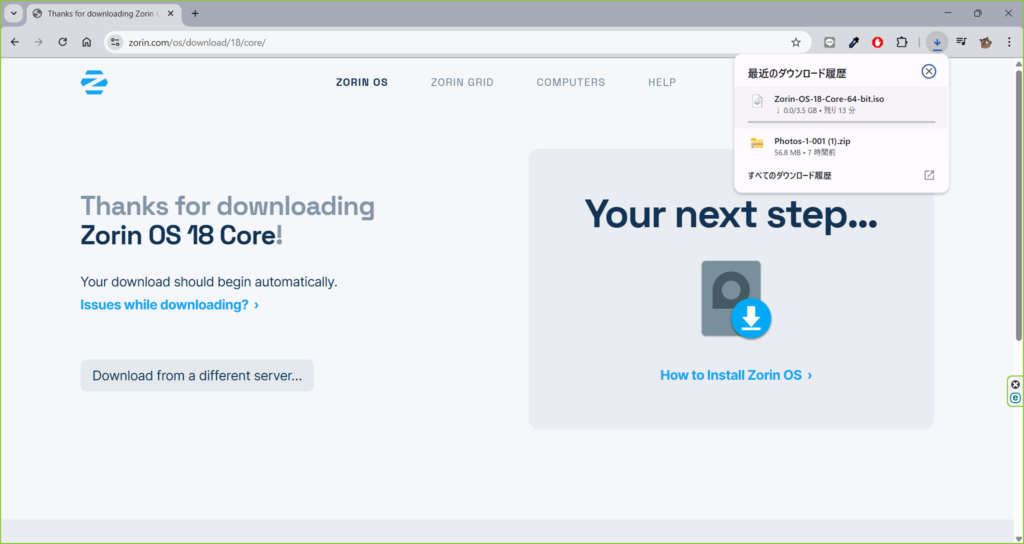This screenshot has height=544, width=1024.
Task: View site information in the address bar
Action: (116, 42)
